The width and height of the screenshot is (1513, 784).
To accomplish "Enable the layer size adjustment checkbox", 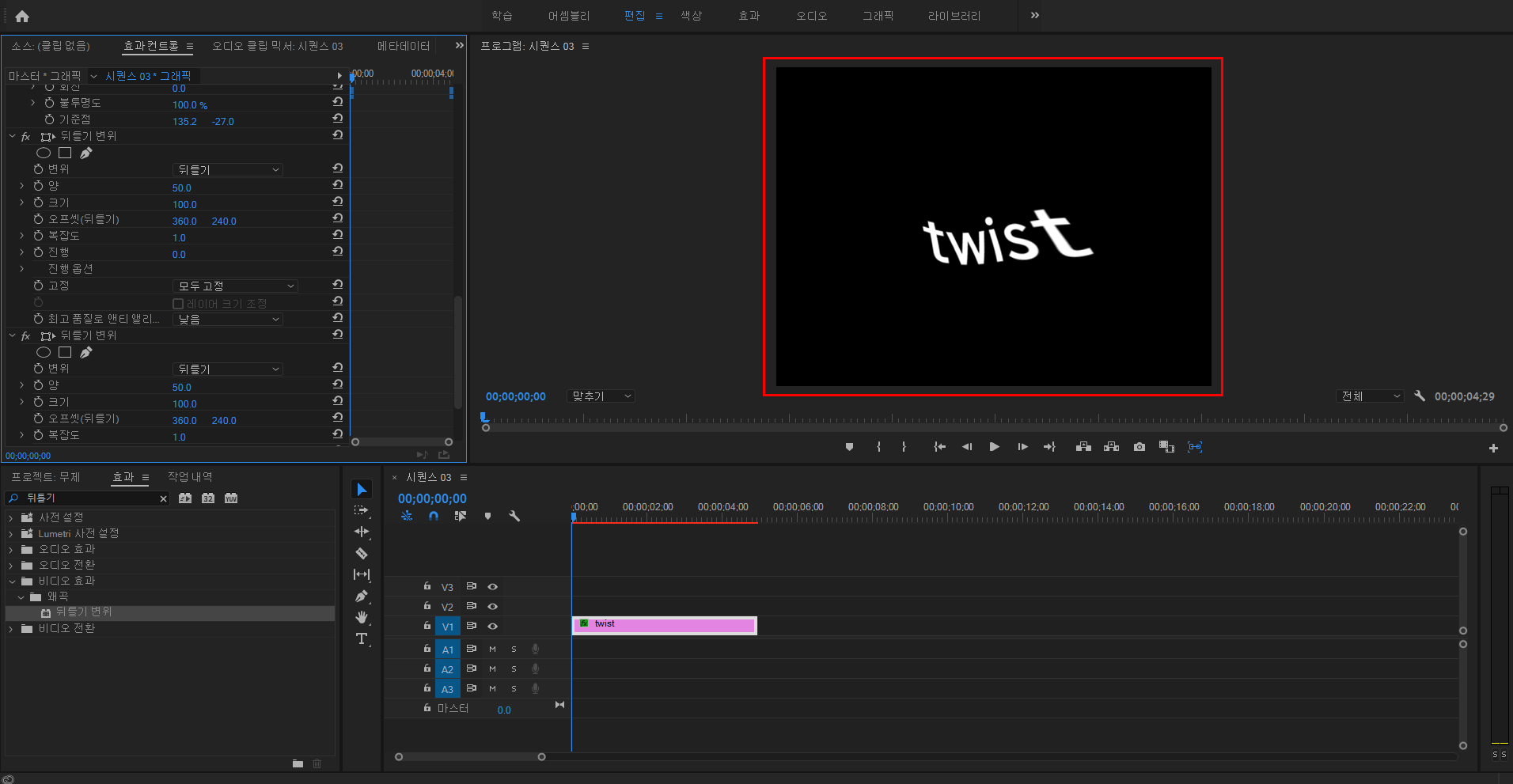I will (178, 304).
